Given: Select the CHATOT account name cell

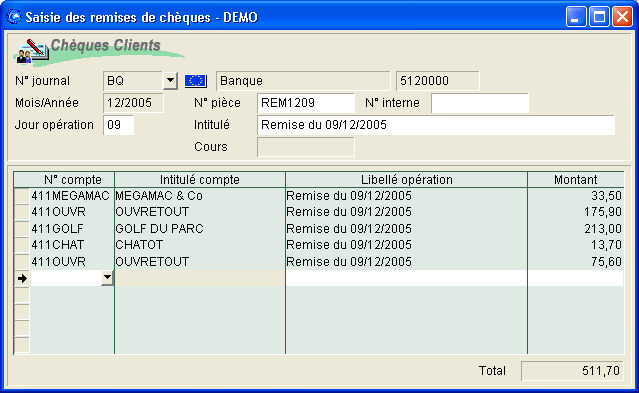Looking at the screenshot, I should pos(200,245).
